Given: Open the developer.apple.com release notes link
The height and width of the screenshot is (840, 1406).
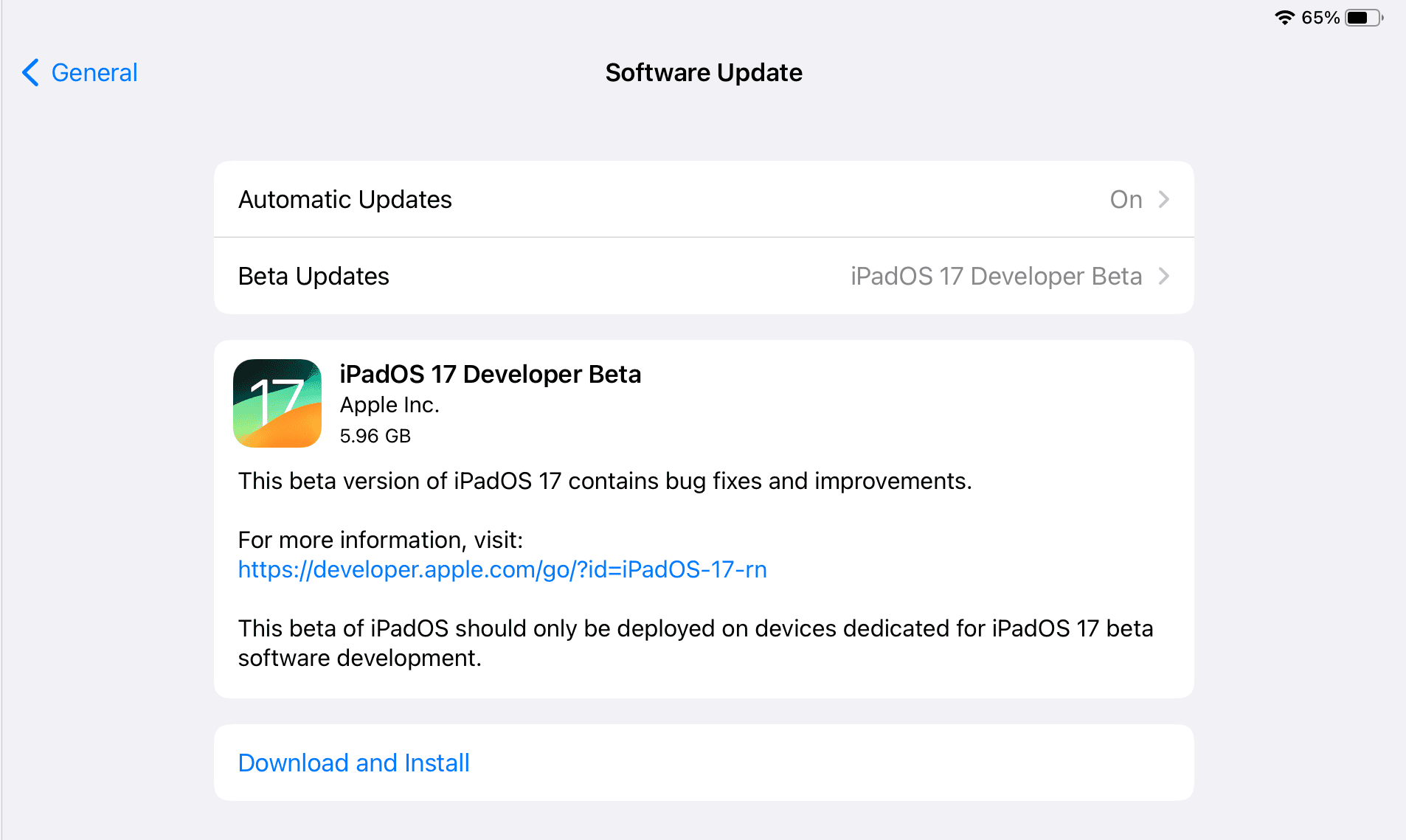Looking at the screenshot, I should (502, 569).
